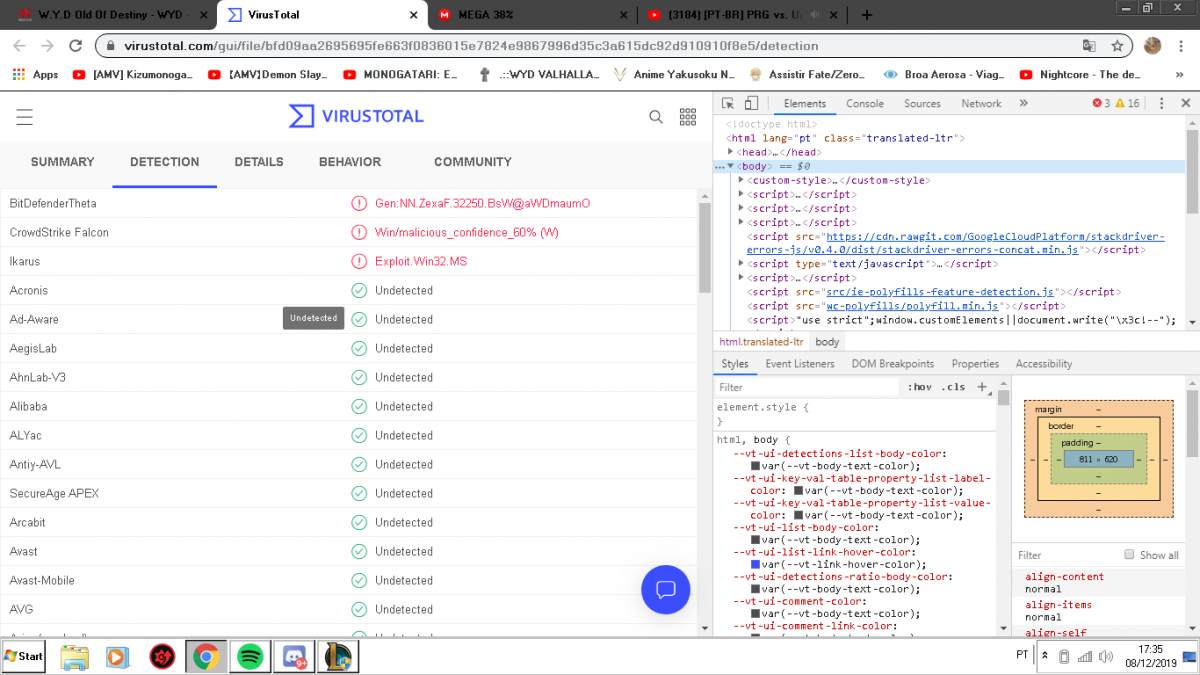Open the Event Listeners pane tab

[800, 364]
